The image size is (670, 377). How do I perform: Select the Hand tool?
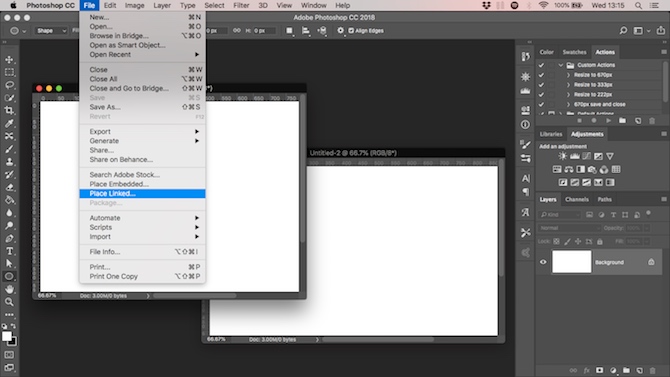click(9, 289)
